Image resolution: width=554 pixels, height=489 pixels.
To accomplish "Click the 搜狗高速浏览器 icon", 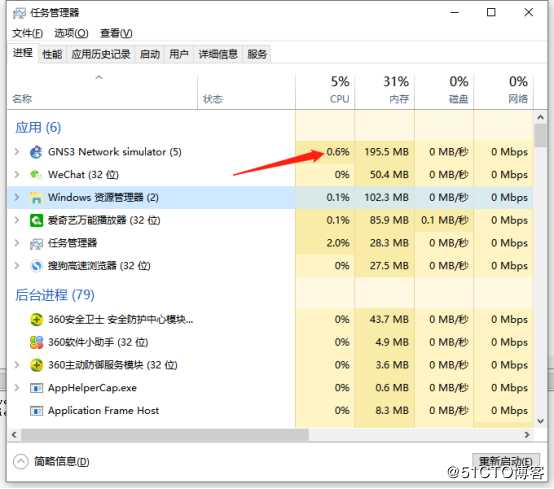I will point(36,266).
